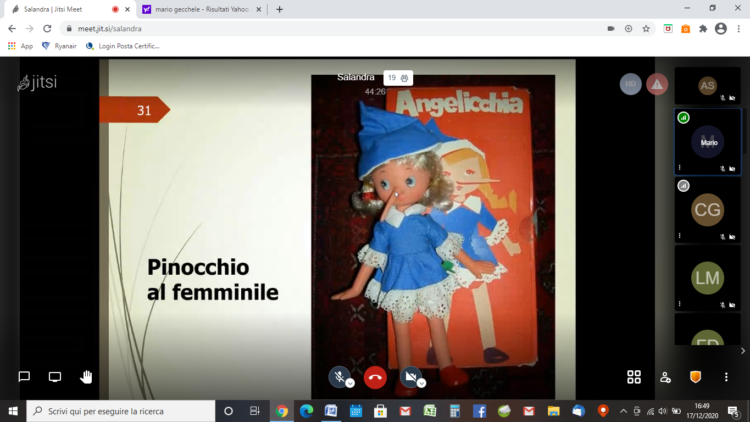Screen dimensions: 750x422
Task: Invite people to the meeting
Action: click(665, 377)
